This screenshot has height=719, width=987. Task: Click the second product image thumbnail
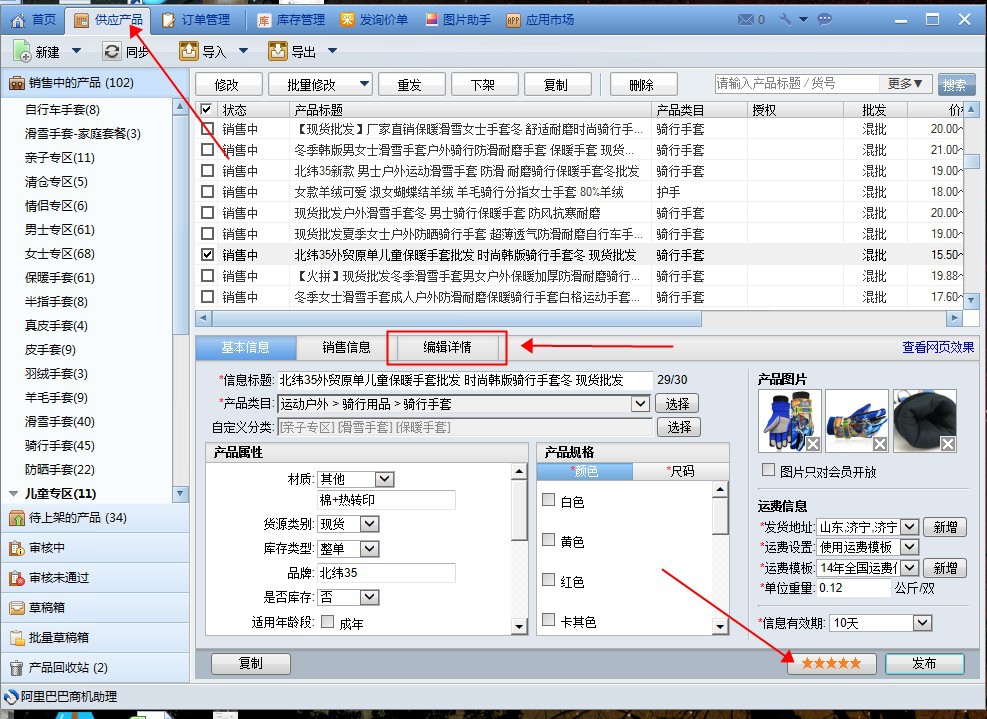(x=857, y=421)
